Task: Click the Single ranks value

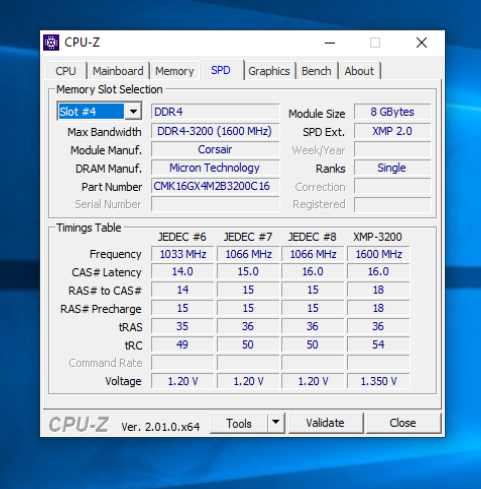Action: tap(392, 168)
